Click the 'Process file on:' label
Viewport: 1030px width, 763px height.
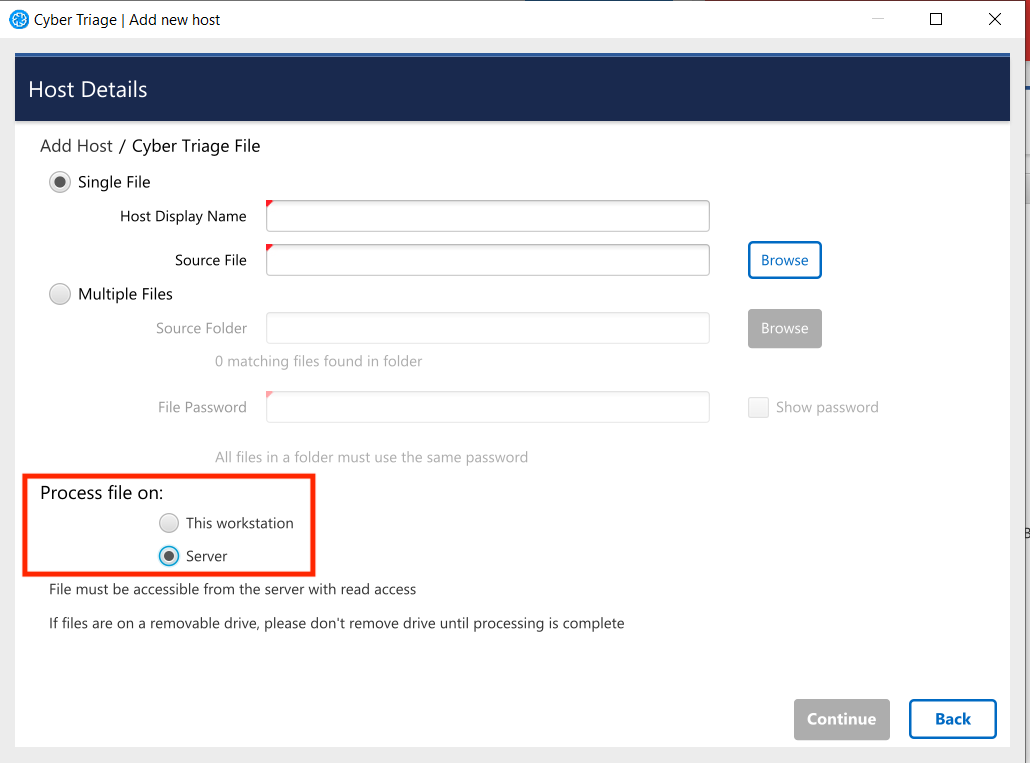tap(102, 492)
